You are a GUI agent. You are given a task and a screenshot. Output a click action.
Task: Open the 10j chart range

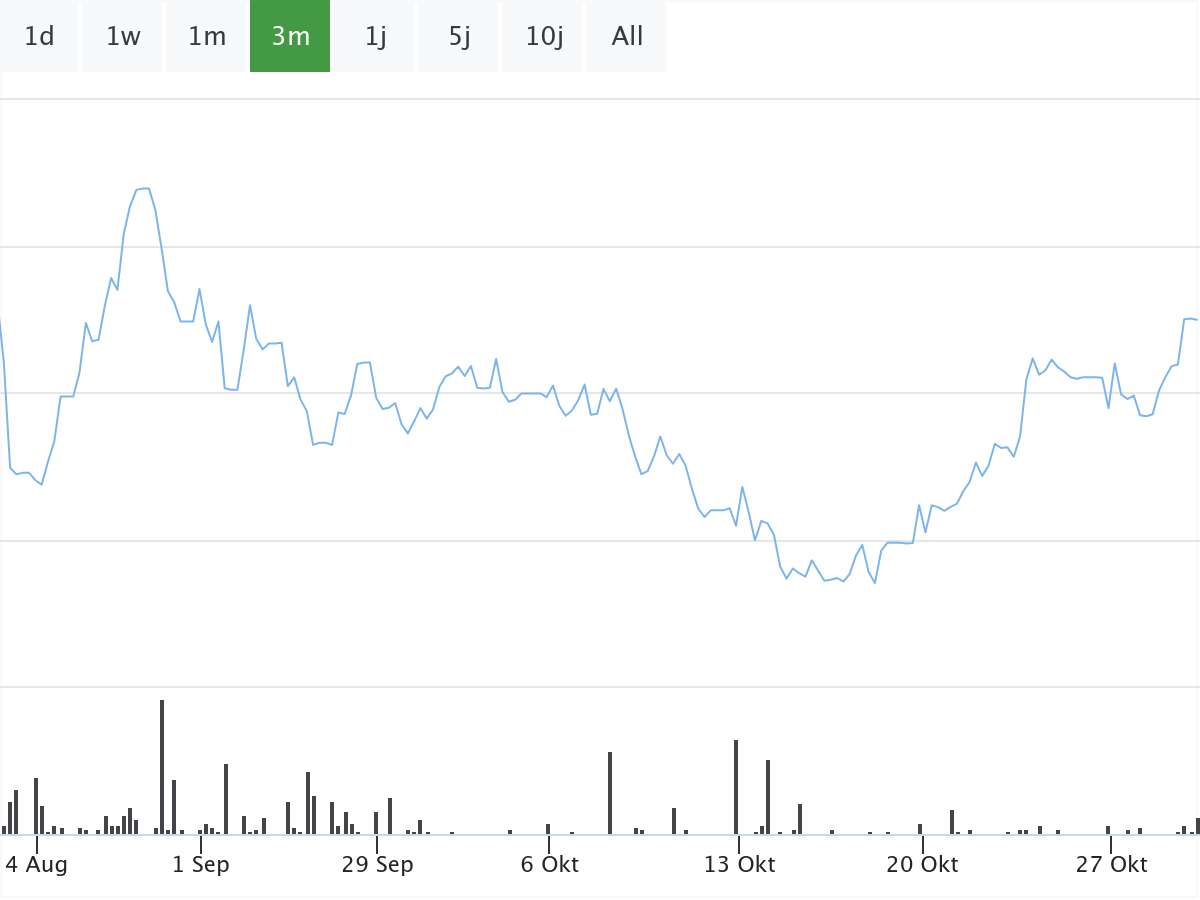(x=544, y=36)
